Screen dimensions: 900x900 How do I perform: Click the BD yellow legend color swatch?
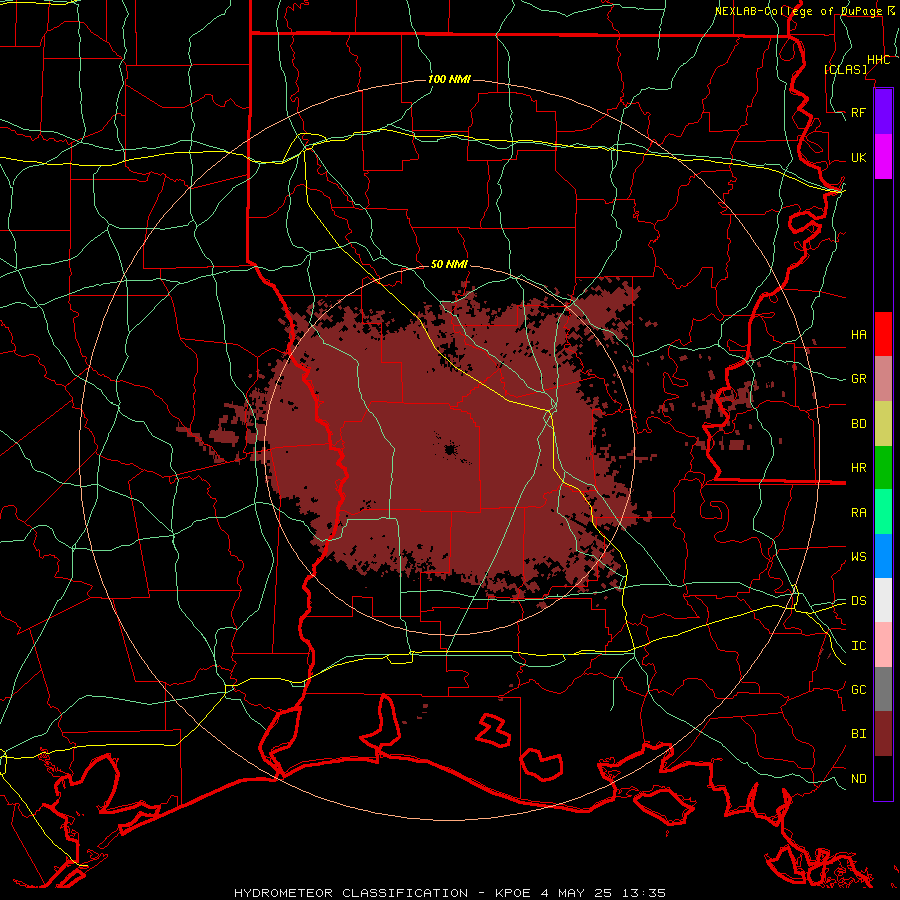[883, 423]
